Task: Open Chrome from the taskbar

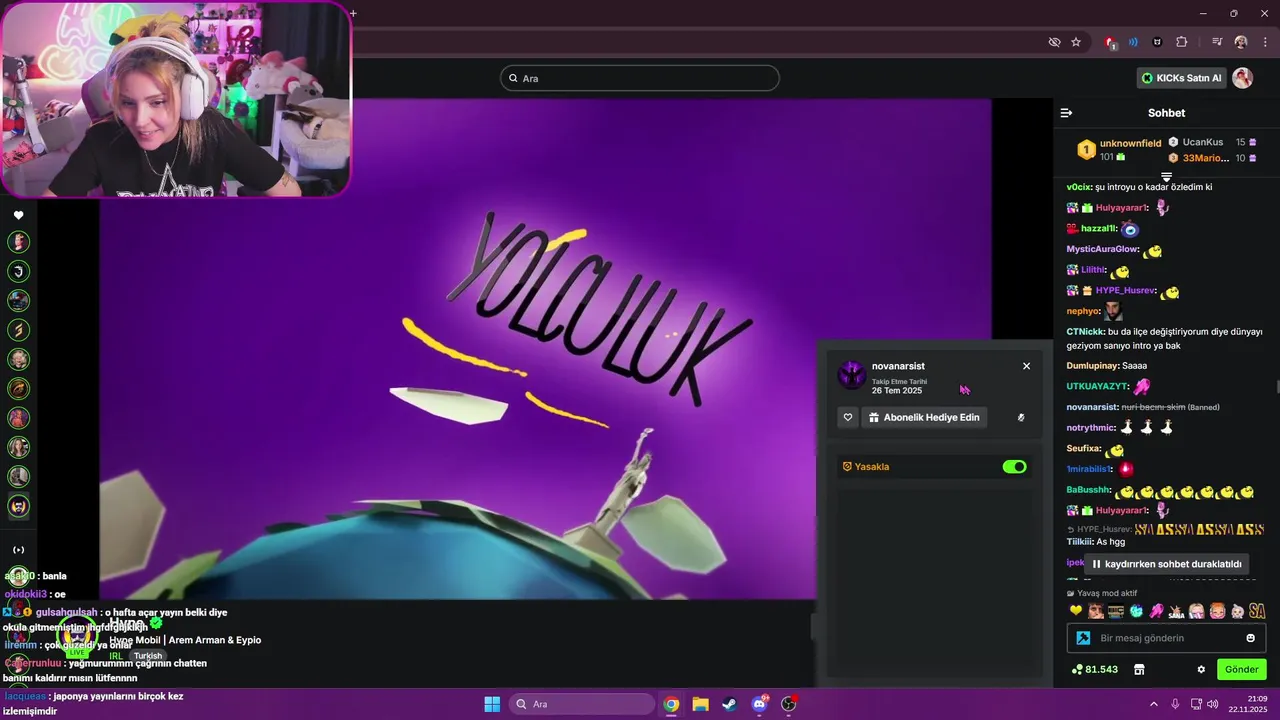Action: pyautogui.click(x=671, y=704)
